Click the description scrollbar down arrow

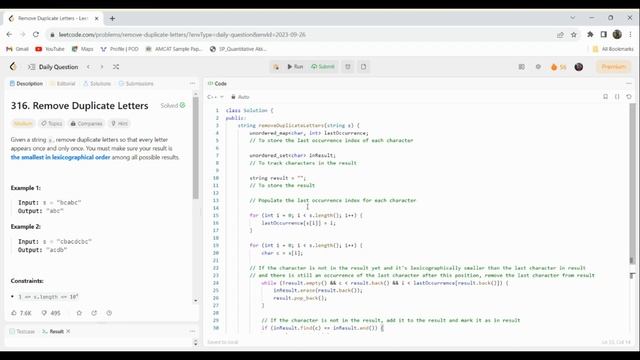196,301
